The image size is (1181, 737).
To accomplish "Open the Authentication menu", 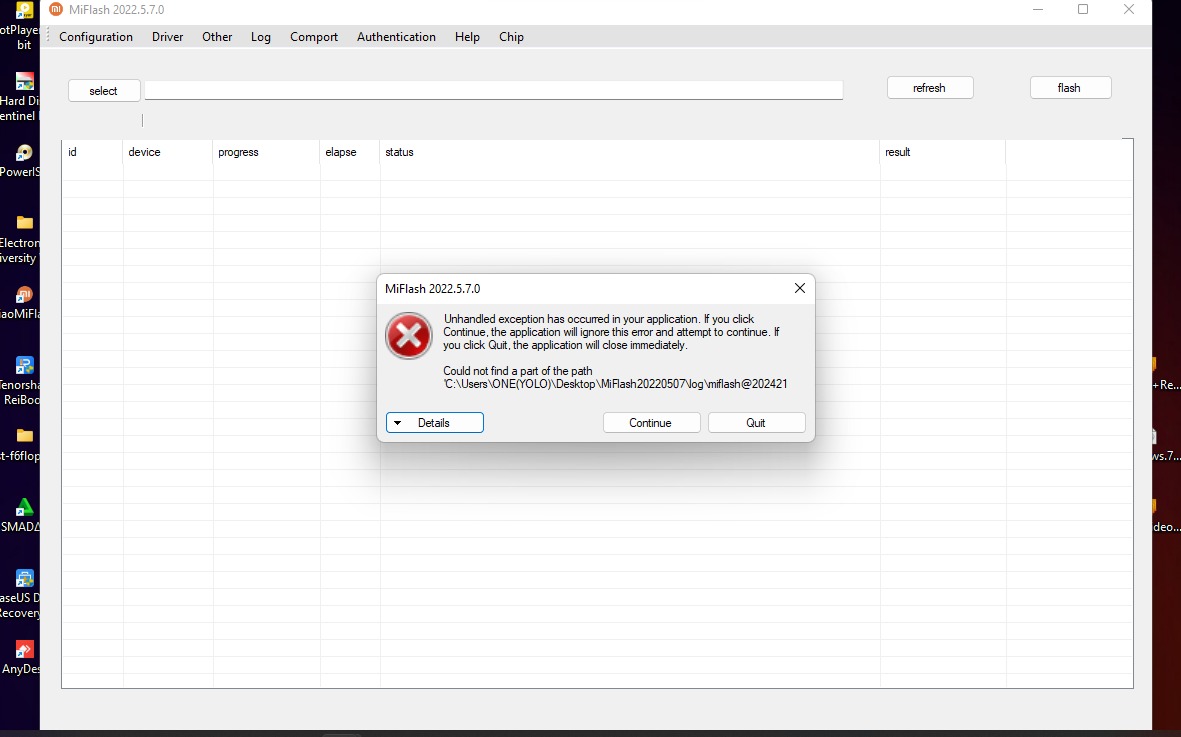I will pyautogui.click(x=396, y=37).
